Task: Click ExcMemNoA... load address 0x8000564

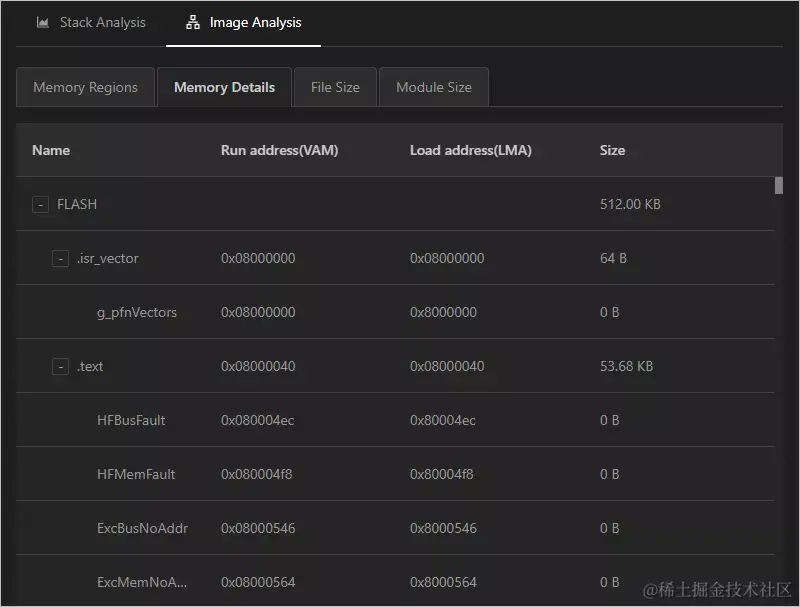Action: (443, 583)
